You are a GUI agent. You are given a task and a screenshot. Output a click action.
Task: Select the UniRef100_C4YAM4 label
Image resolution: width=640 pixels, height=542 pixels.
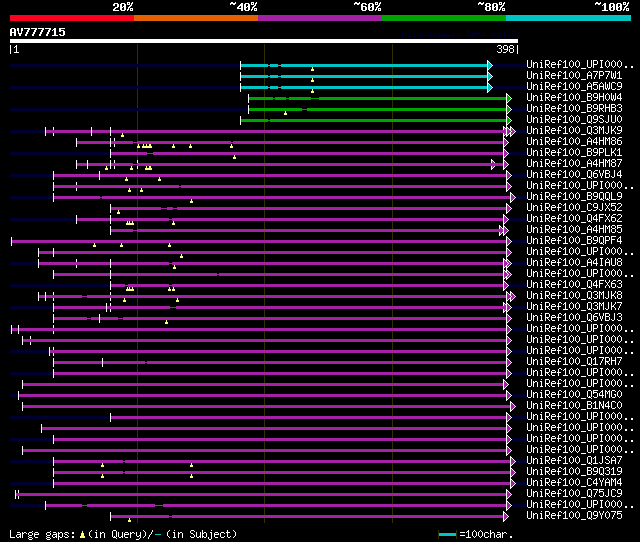point(574,483)
